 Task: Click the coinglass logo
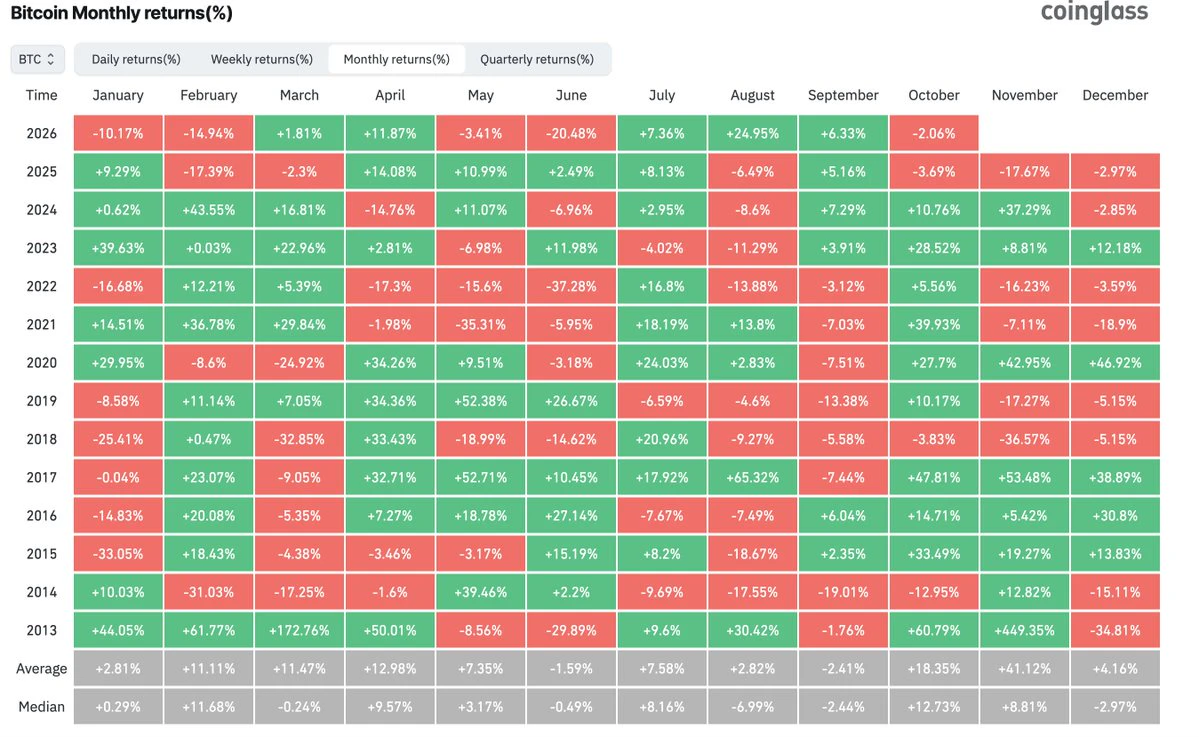click(x=1094, y=12)
